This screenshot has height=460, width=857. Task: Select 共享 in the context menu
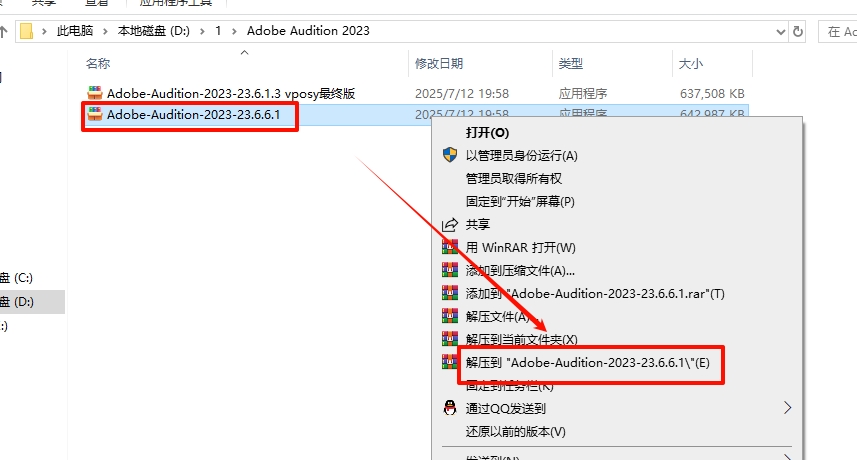[617, 225]
